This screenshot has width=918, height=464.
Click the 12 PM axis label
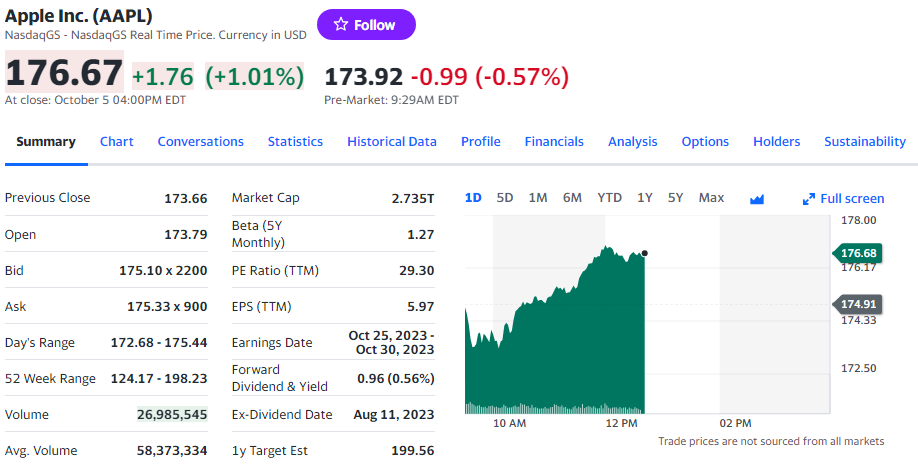pyautogui.click(x=621, y=423)
